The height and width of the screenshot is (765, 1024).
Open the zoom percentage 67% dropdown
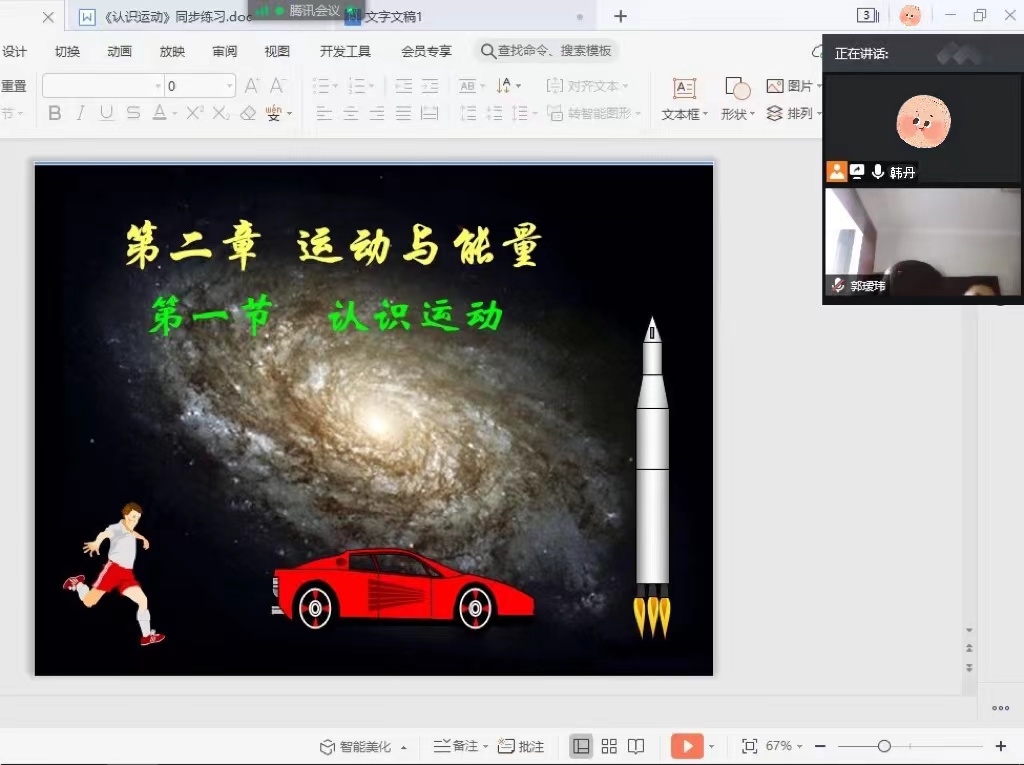click(783, 746)
